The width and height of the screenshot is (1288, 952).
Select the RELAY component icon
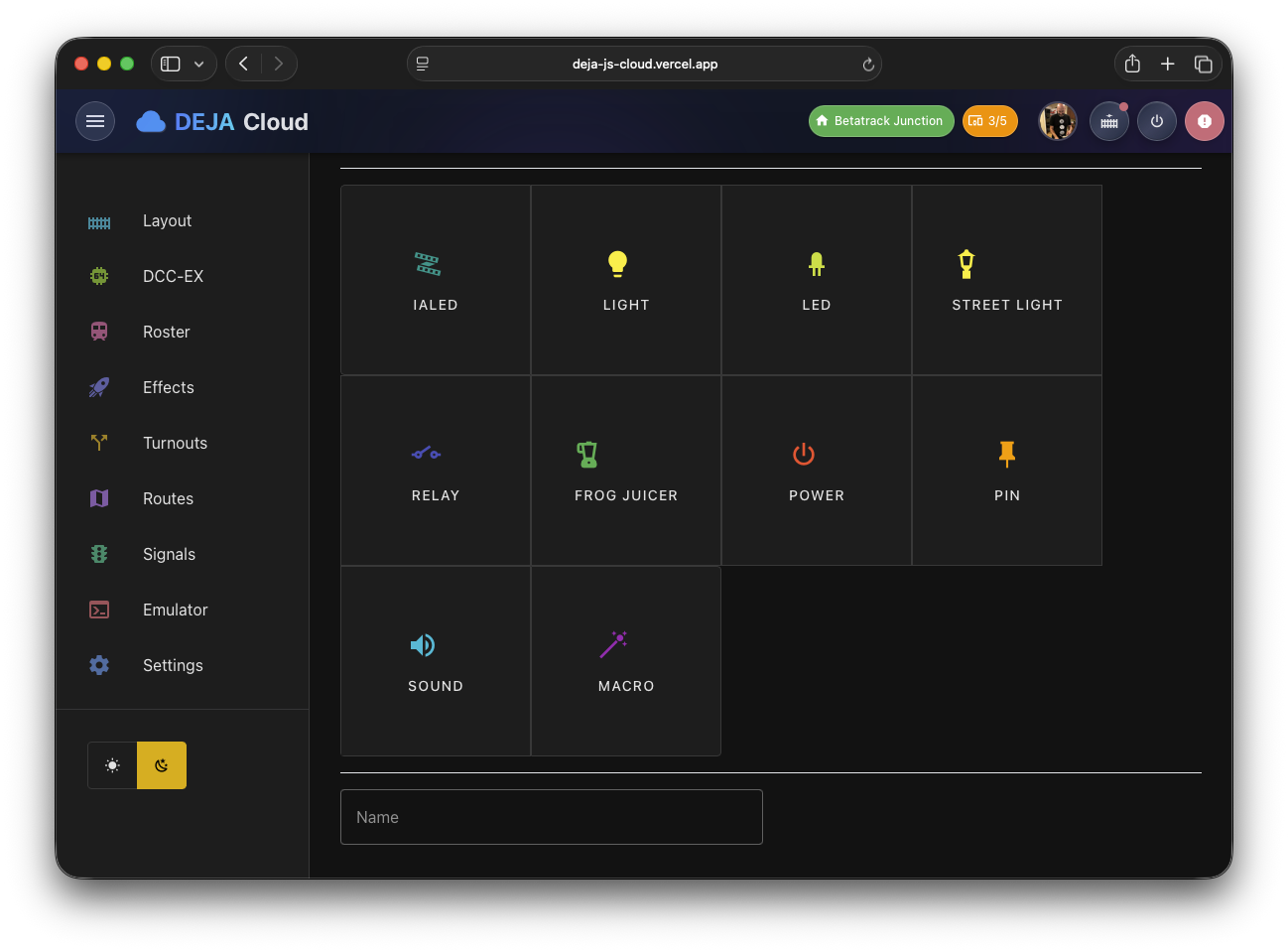[426, 454]
